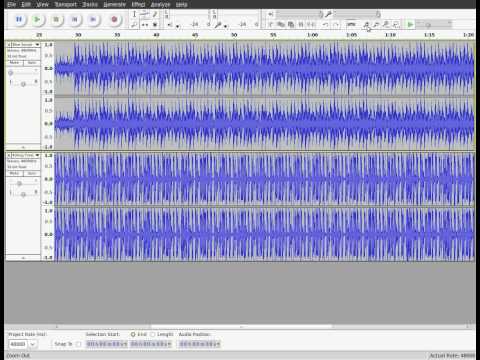Image resolution: width=480 pixels, height=360 pixels.
Task: Click the Pause transport button
Action: 19,20
